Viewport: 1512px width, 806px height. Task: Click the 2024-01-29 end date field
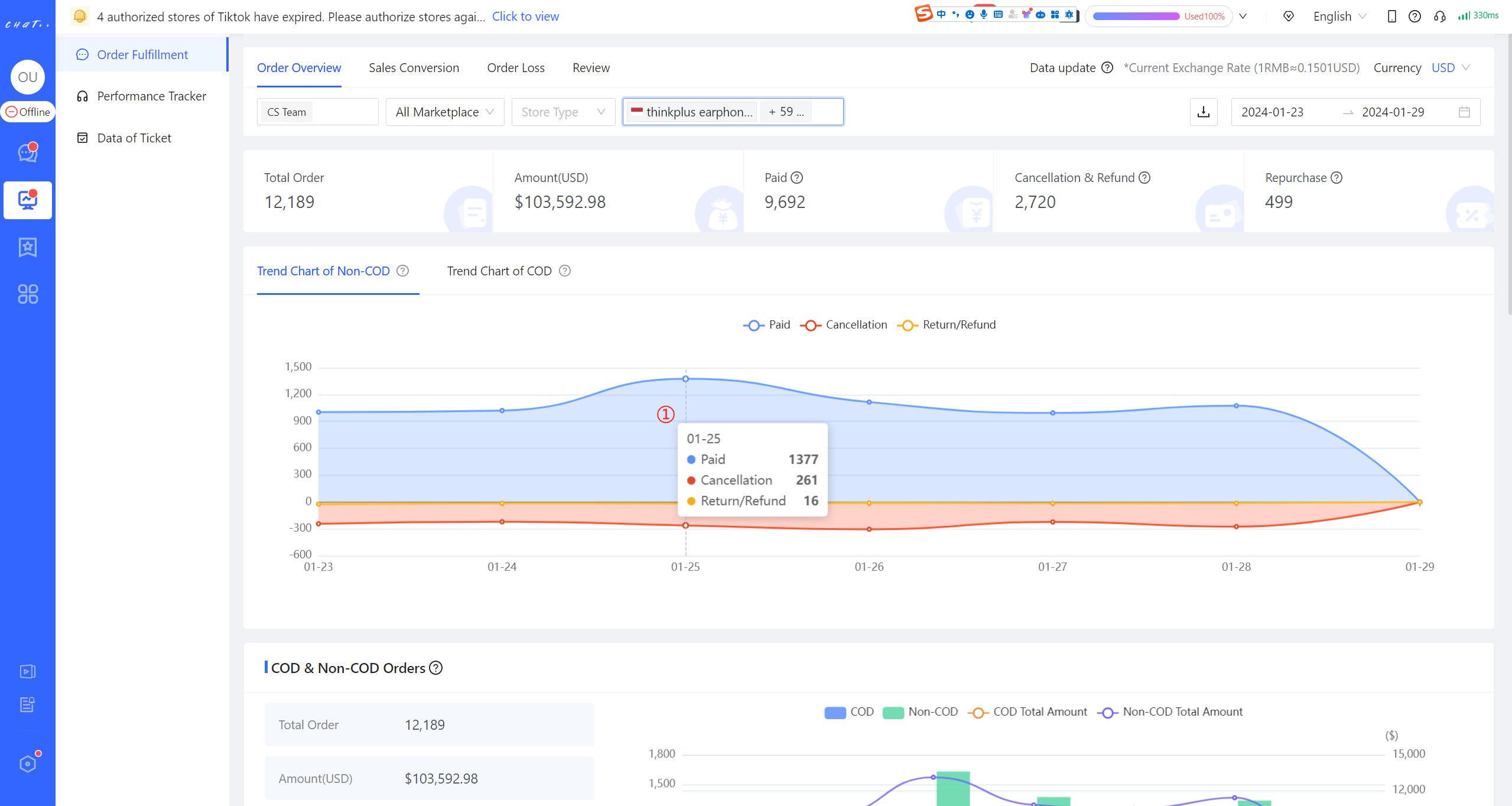pyautogui.click(x=1393, y=112)
